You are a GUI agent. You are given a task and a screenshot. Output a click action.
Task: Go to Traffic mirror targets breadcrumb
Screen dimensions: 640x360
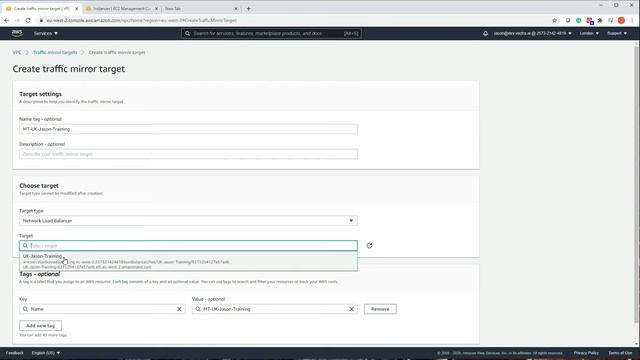55,52
